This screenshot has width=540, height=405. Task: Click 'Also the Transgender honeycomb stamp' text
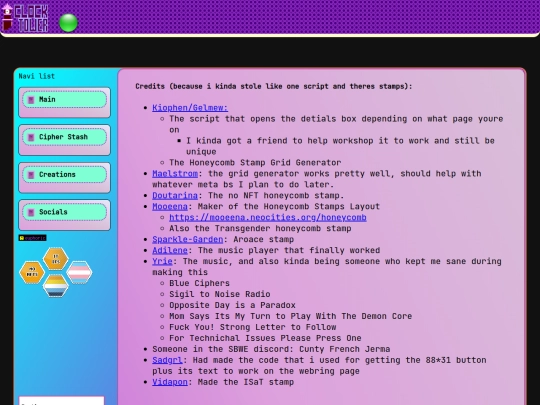click(x=260, y=229)
